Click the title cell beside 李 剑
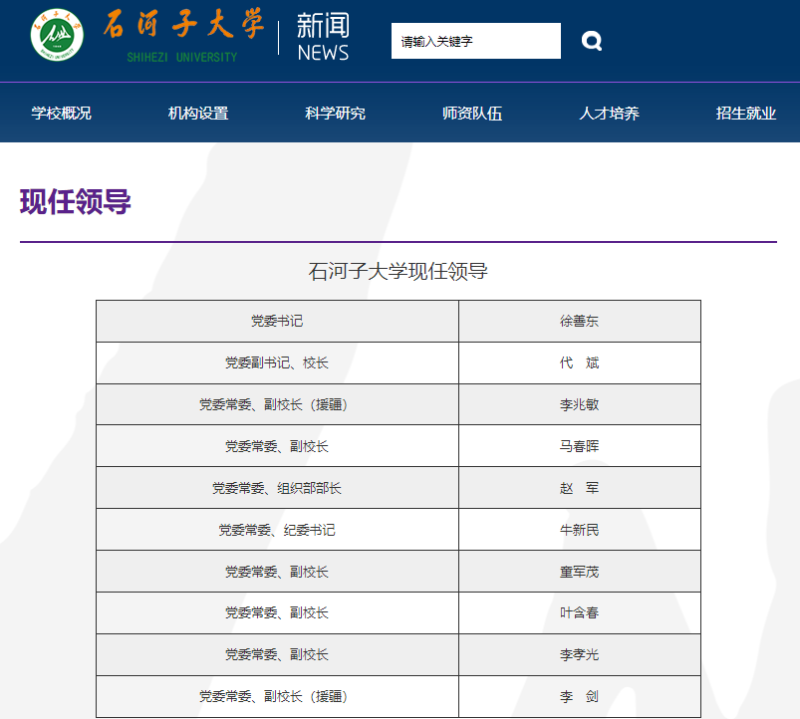This screenshot has height=719, width=800. tap(277, 696)
